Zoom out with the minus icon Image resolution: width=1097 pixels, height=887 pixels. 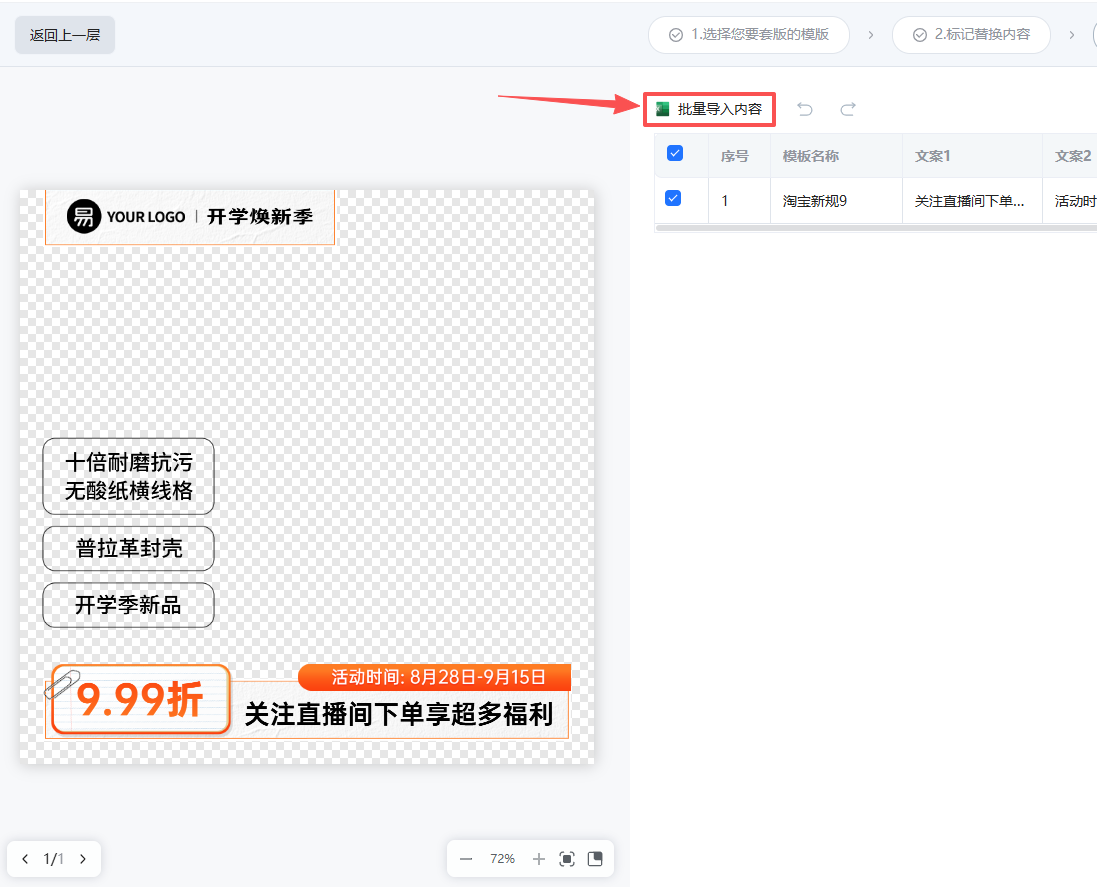pyautogui.click(x=466, y=858)
